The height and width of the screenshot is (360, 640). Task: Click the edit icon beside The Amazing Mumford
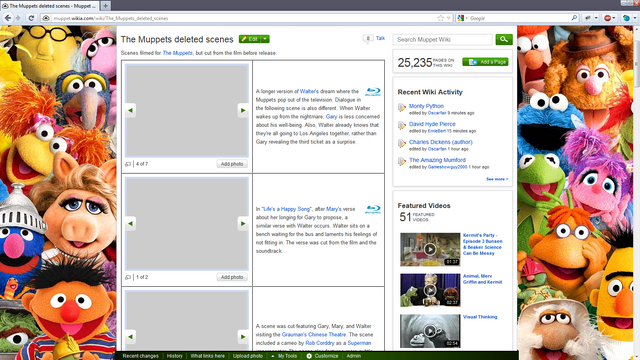402,162
